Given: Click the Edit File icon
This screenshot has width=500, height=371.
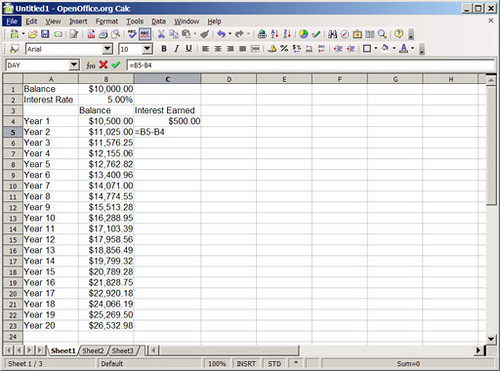Looking at the screenshot, I should point(74,34).
